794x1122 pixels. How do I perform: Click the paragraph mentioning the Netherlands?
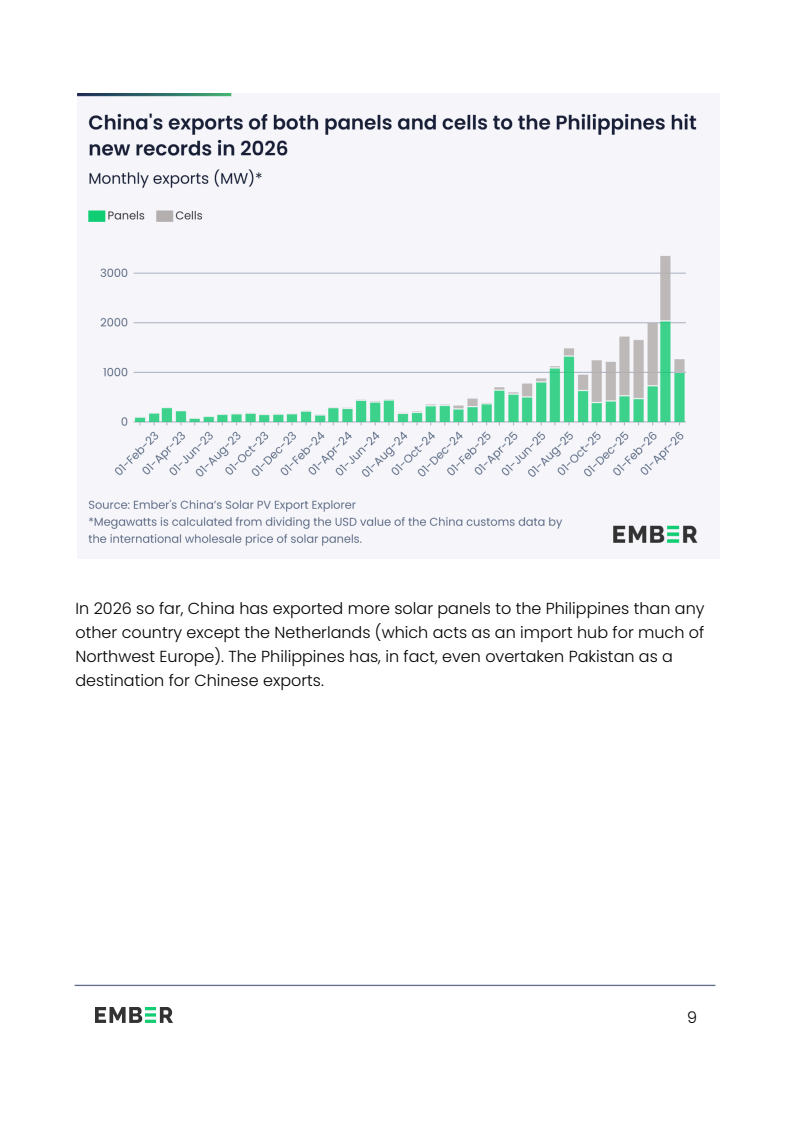(x=390, y=645)
